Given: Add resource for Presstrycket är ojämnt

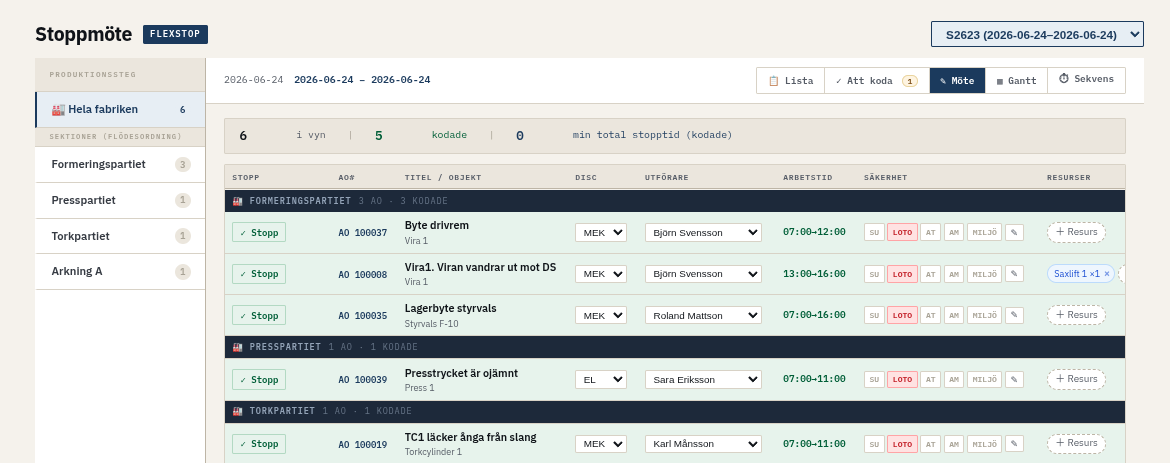Looking at the screenshot, I should (1076, 379).
